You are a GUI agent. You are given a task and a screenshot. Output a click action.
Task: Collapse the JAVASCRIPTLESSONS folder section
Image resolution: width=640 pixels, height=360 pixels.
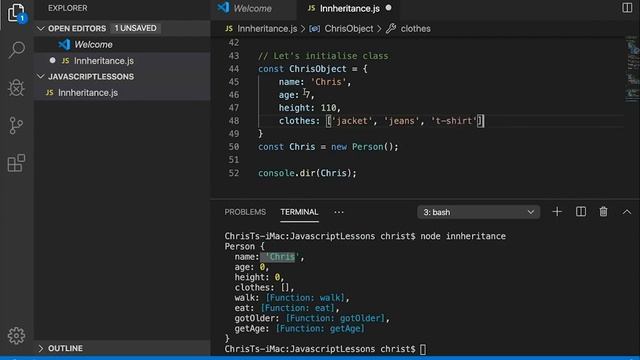point(40,76)
